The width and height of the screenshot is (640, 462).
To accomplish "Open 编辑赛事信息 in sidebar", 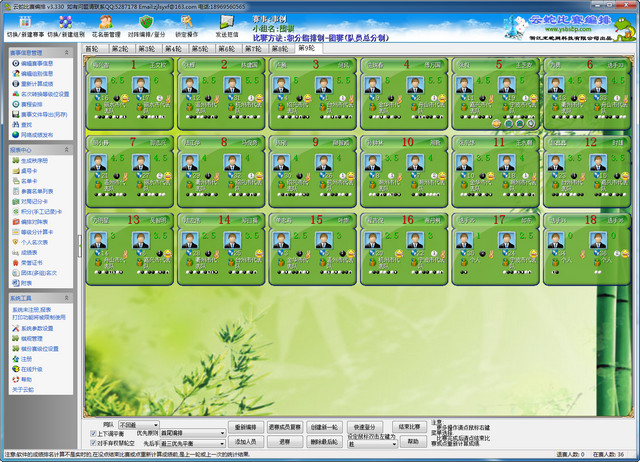I will pos(33,63).
